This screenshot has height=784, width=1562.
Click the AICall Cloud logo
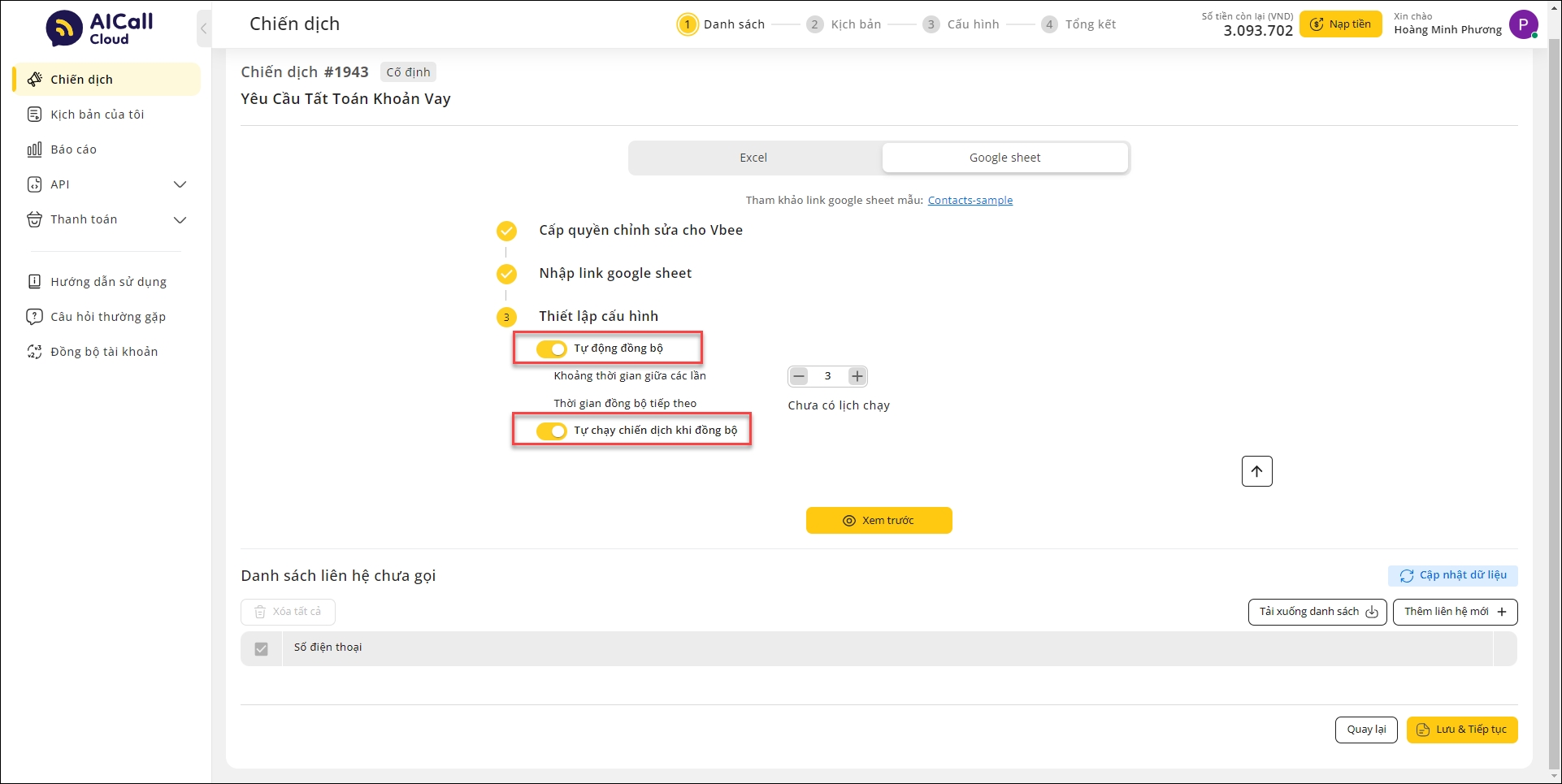pos(99,28)
